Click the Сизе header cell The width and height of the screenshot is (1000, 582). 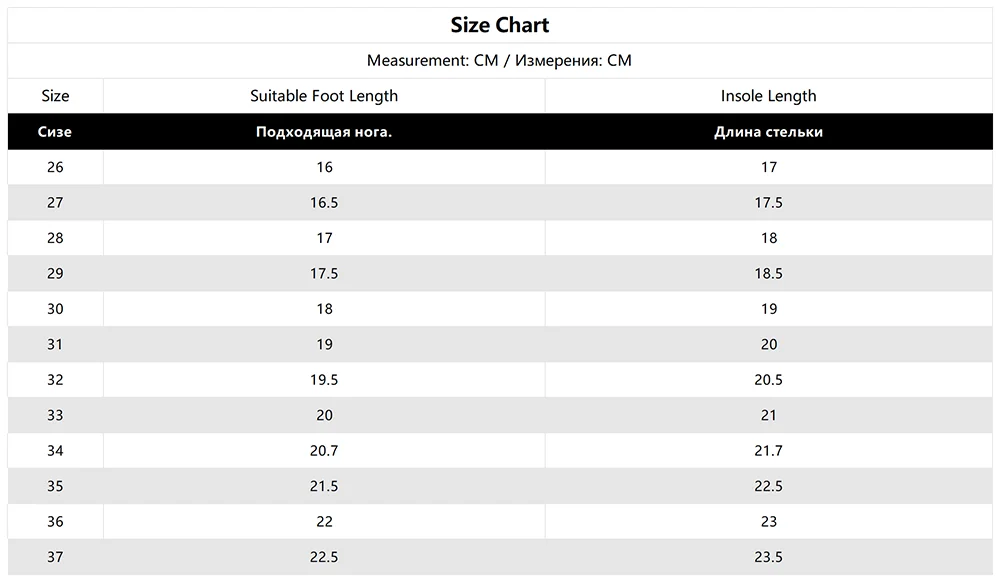(55, 132)
